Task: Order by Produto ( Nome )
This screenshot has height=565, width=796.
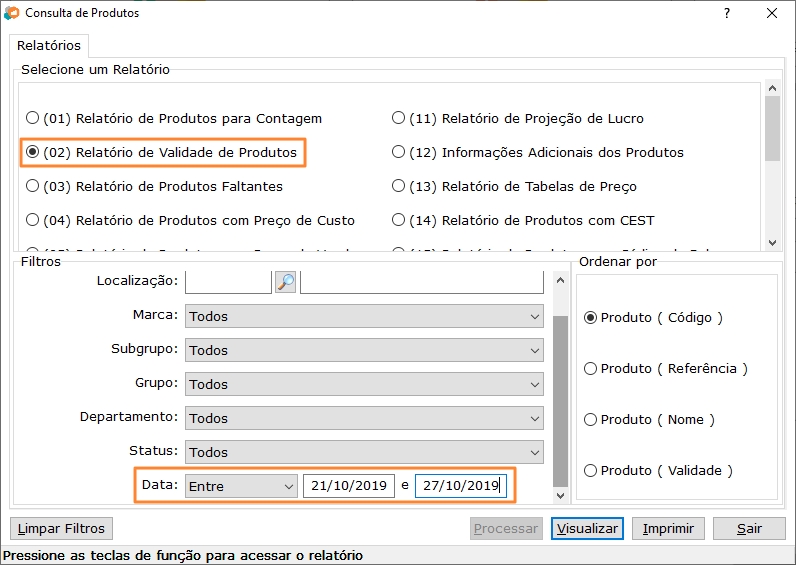Action: click(590, 420)
